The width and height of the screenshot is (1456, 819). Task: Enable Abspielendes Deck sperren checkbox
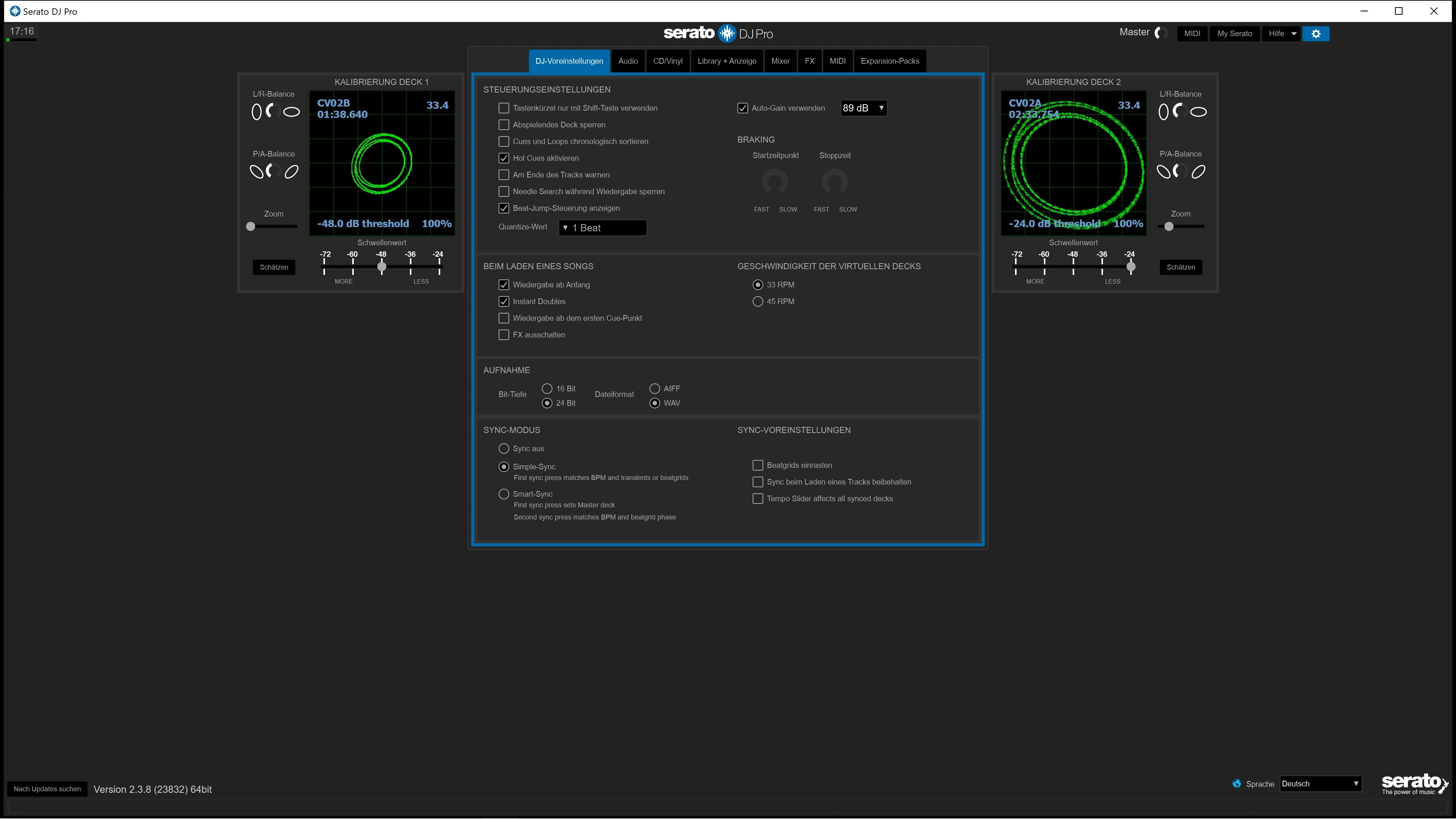coord(504,125)
